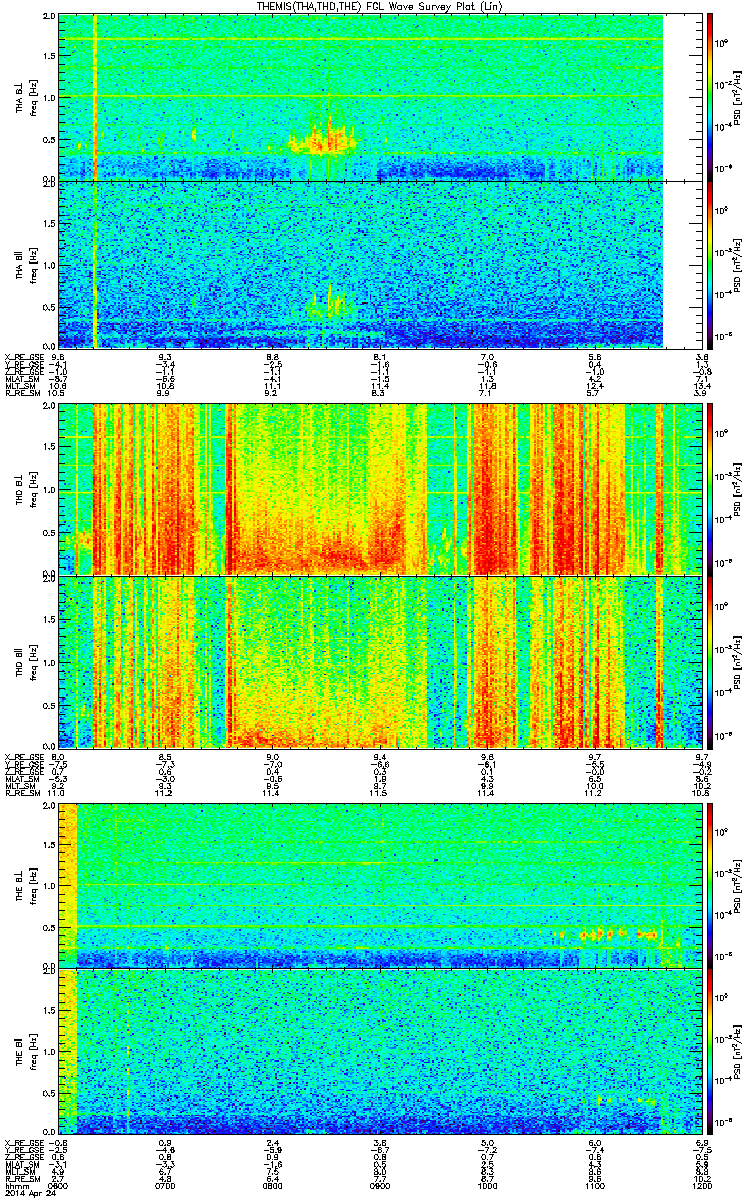Click the 0800 time tick label
This screenshot has width=750, height=1200.
click(272, 1184)
